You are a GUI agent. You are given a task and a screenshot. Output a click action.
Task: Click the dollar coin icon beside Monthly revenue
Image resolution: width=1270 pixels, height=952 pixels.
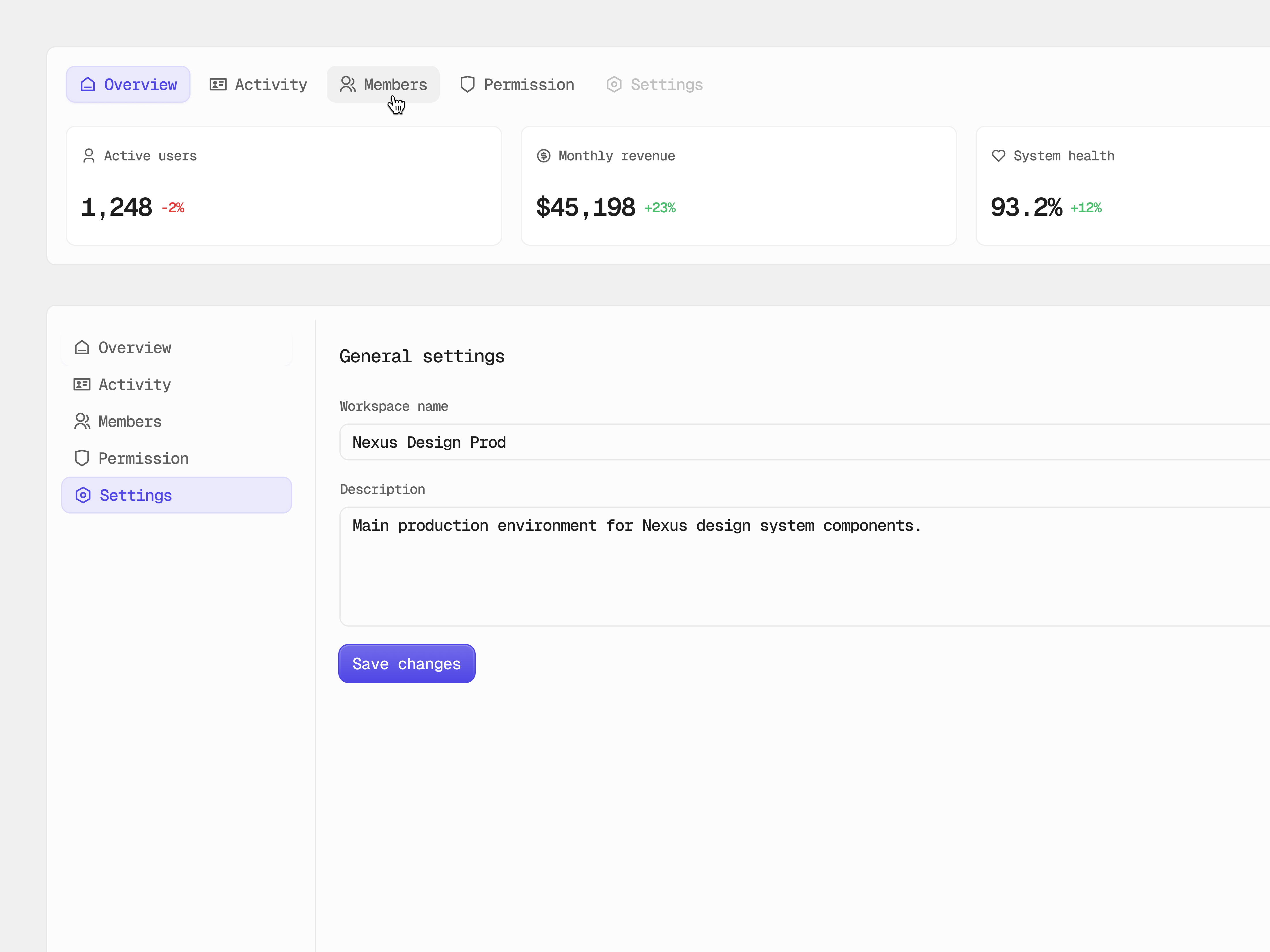click(544, 156)
